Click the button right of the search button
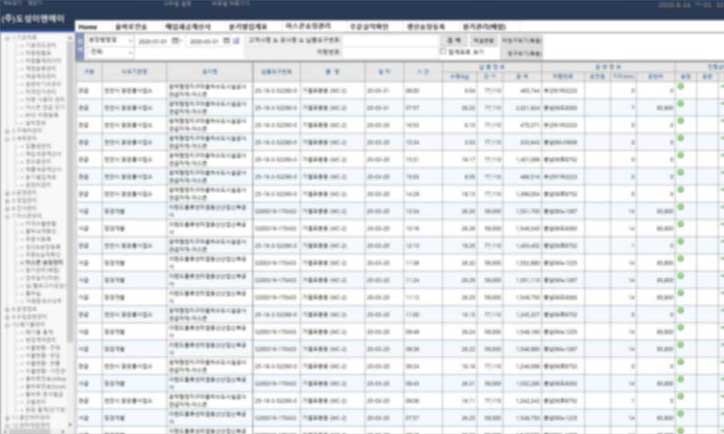Viewport: 724px width, 434px height. (487, 40)
